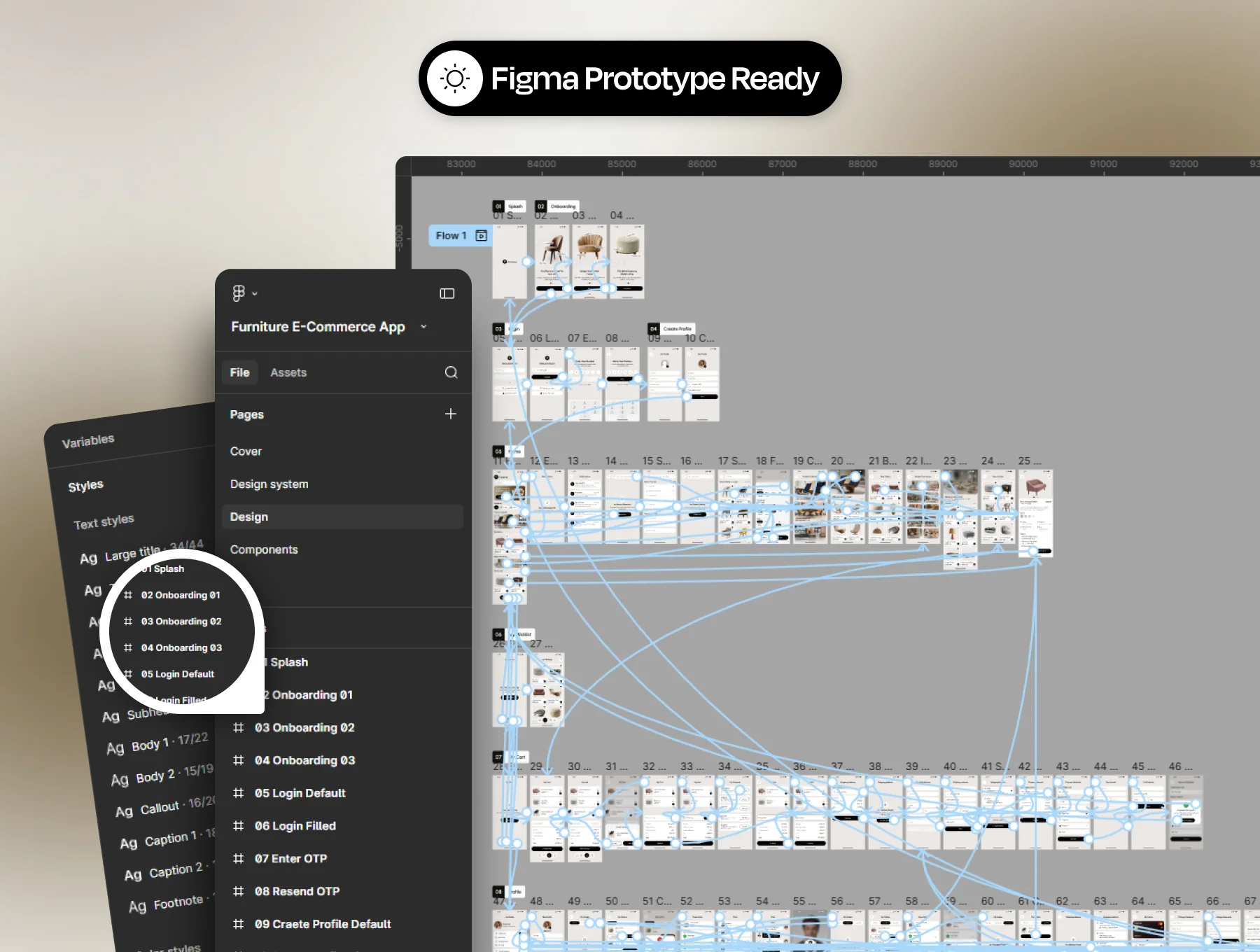
Task: Expand the Figma logo menu chevron
Action: 255,294
